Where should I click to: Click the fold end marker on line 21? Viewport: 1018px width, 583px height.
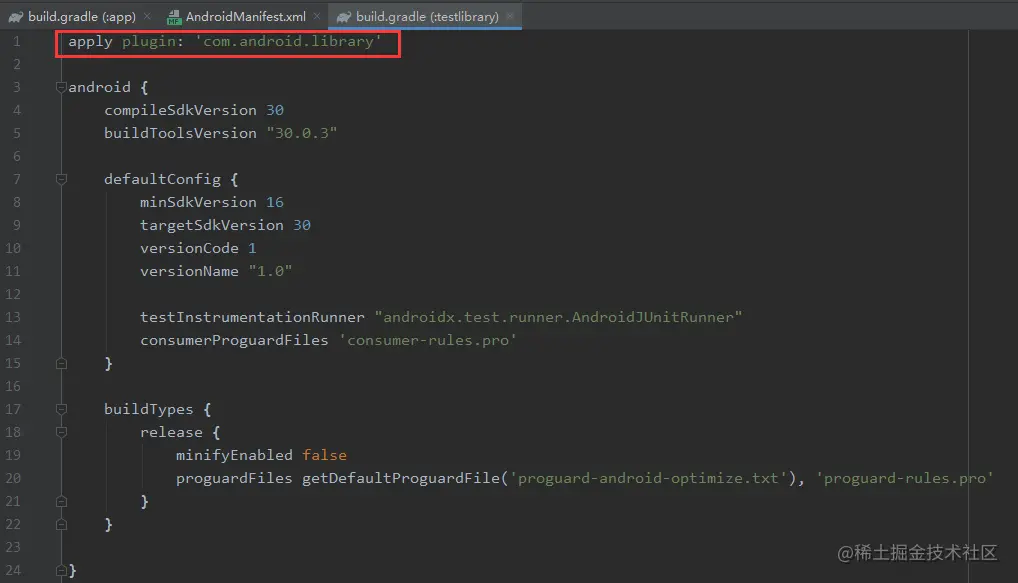(61, 501)
